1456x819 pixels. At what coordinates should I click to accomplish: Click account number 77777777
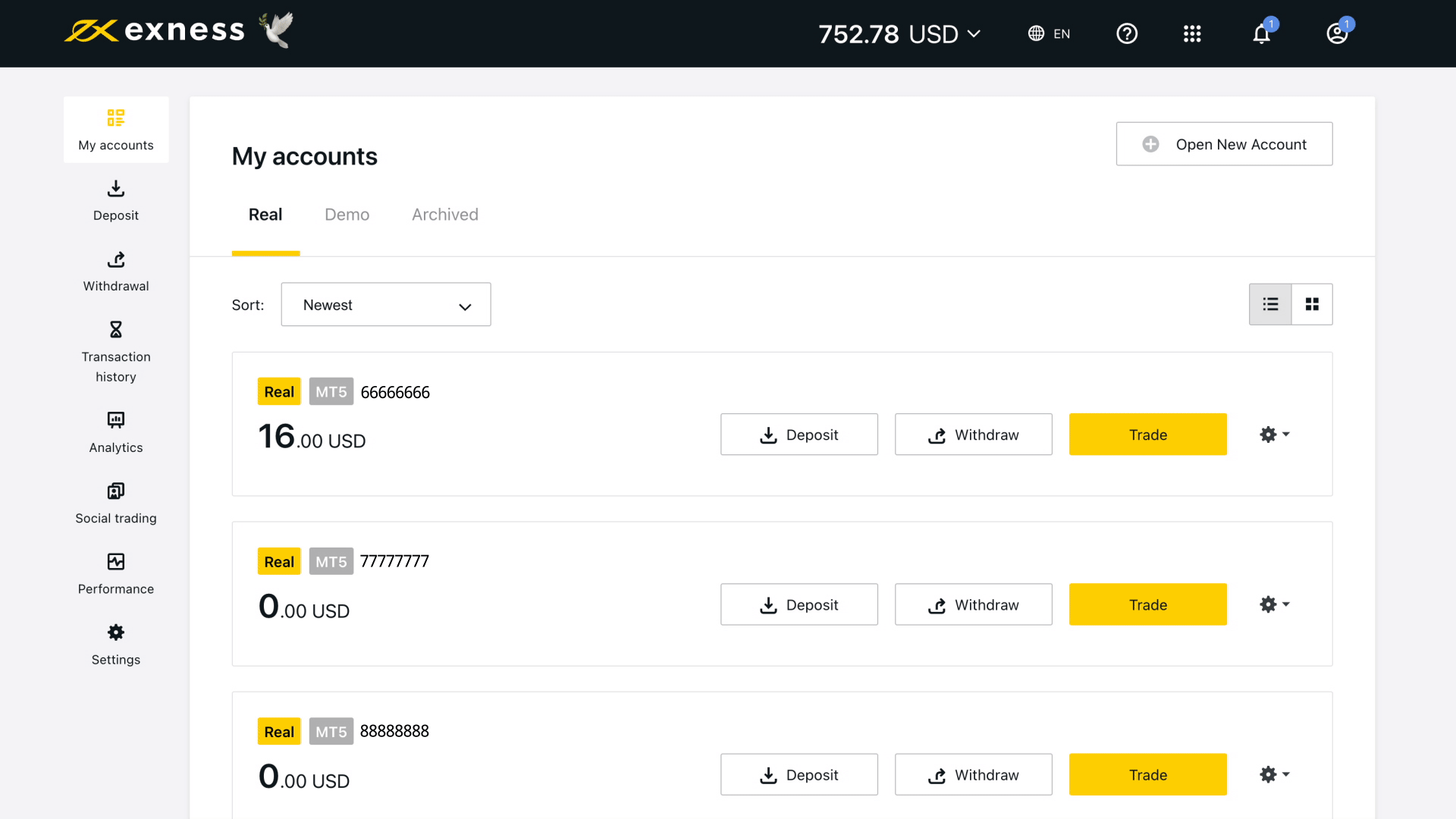click(x=394, y=561)
